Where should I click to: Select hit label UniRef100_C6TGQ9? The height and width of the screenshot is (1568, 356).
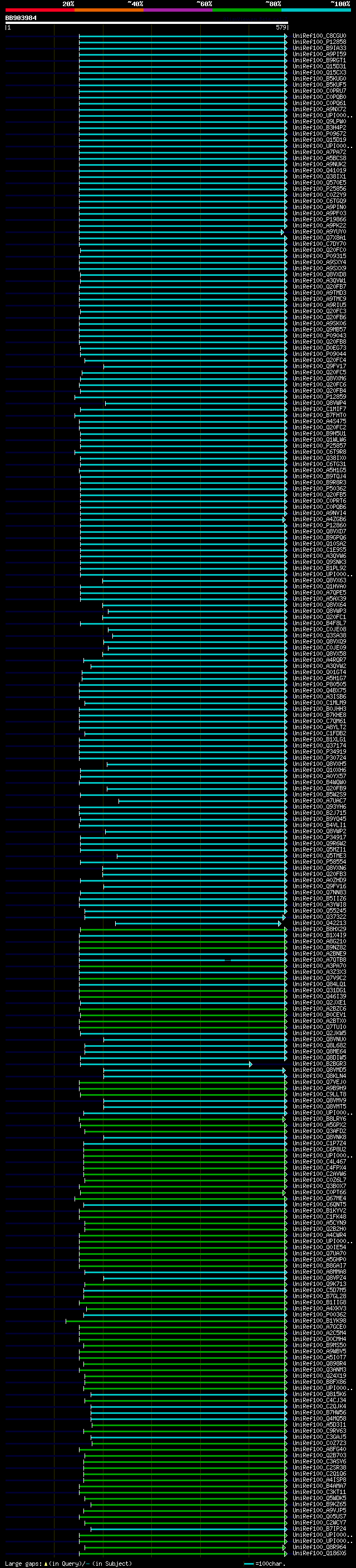tap(319, 201)
